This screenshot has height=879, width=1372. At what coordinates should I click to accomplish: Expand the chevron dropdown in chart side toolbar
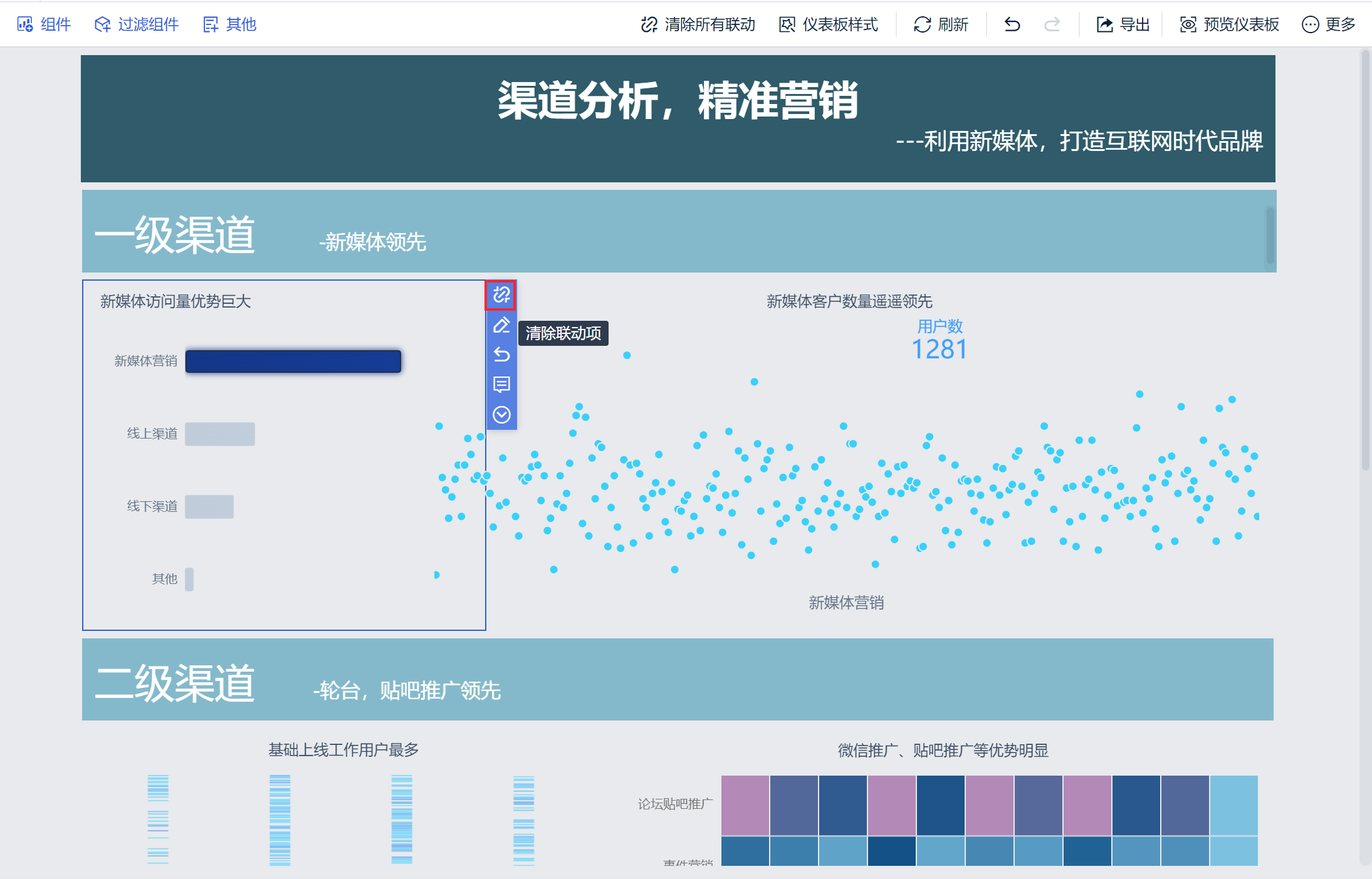click(501, 414)
